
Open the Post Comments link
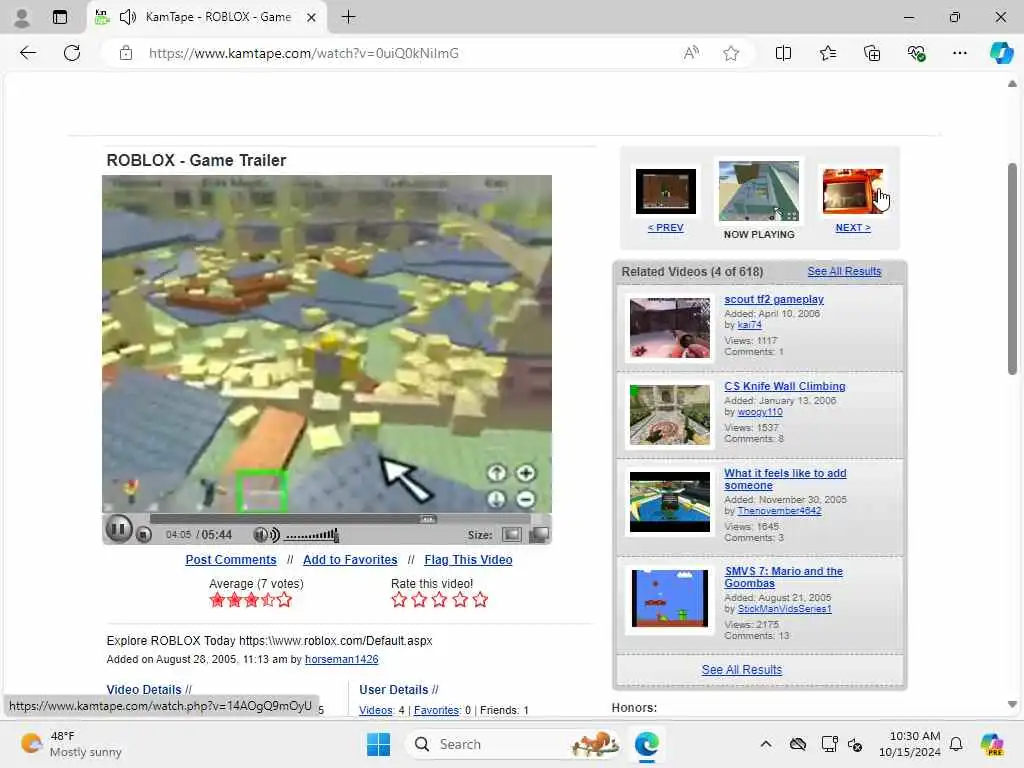[x=231, y=560]
